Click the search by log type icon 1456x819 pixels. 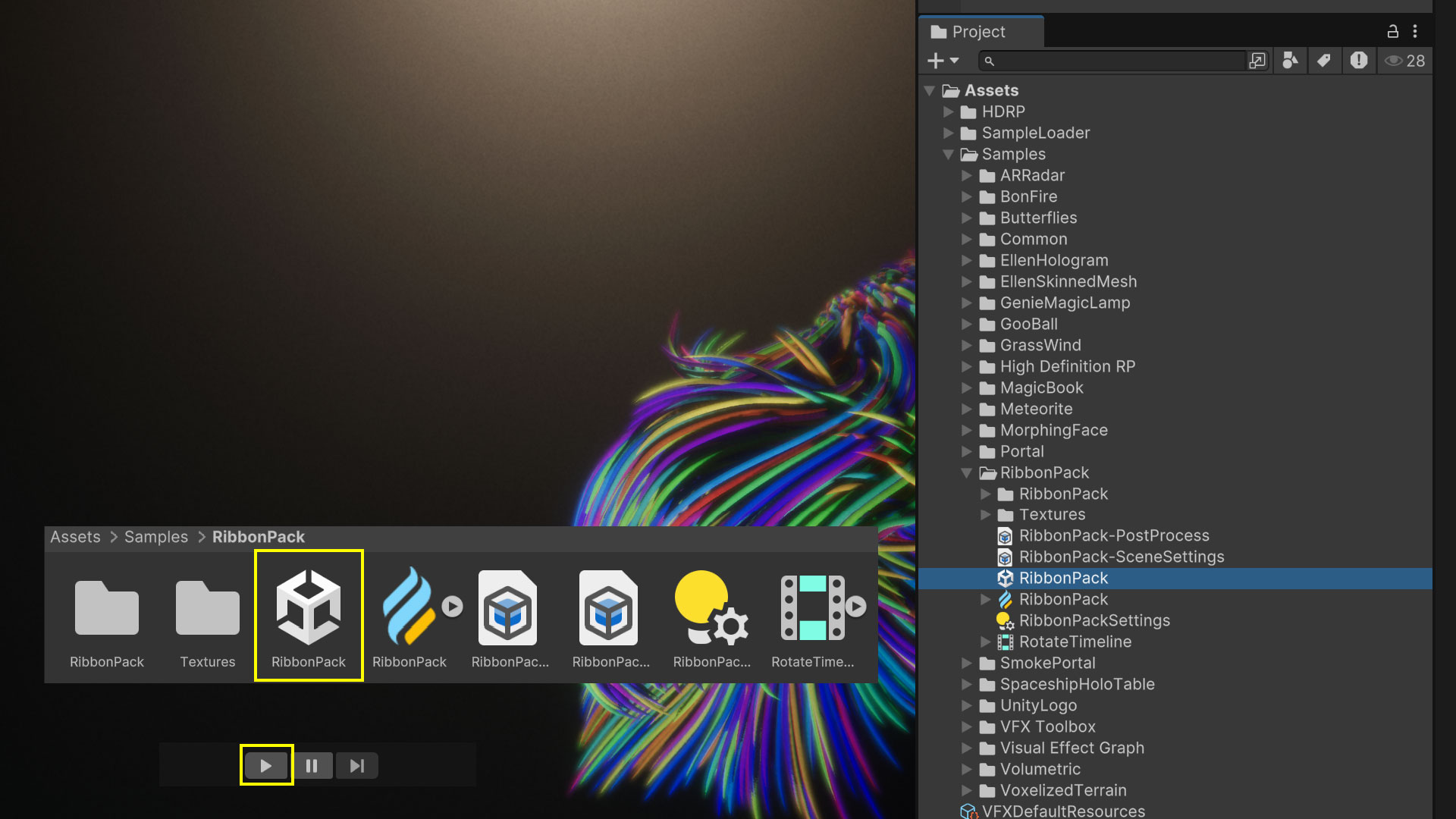click(x=1359, y=61)
